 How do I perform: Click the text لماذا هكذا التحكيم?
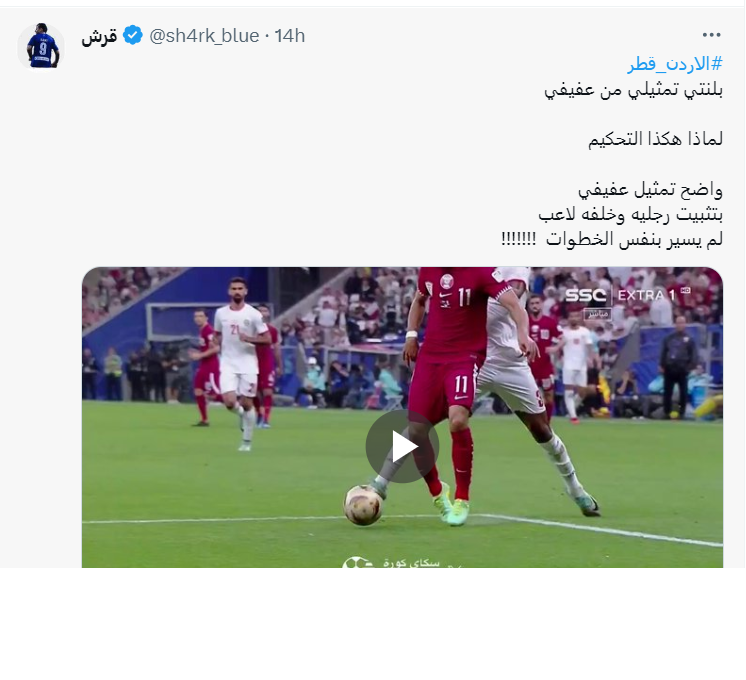(x=655, y=139)
